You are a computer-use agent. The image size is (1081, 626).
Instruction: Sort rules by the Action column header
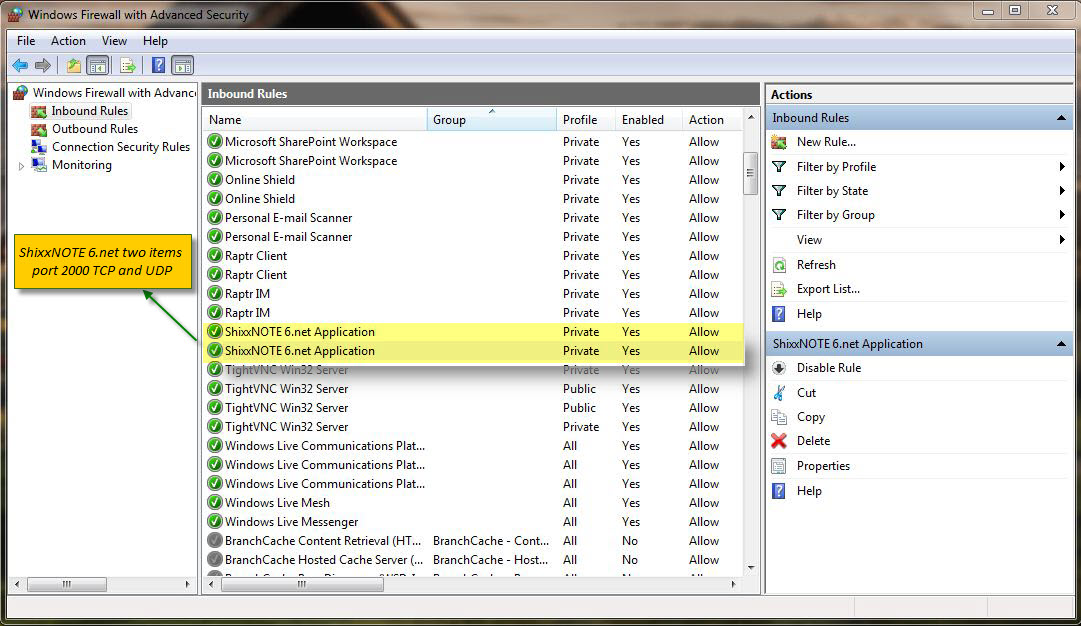pyautogui.click(x=713, y=119)
